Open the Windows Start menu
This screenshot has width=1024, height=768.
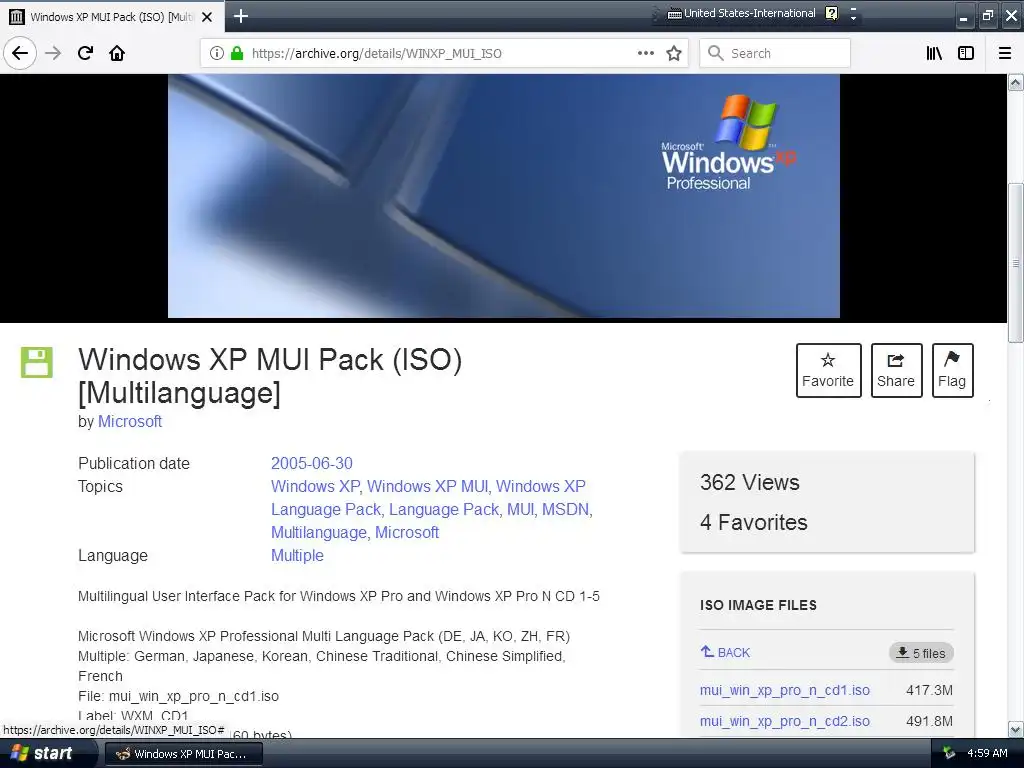click(46, 753)
